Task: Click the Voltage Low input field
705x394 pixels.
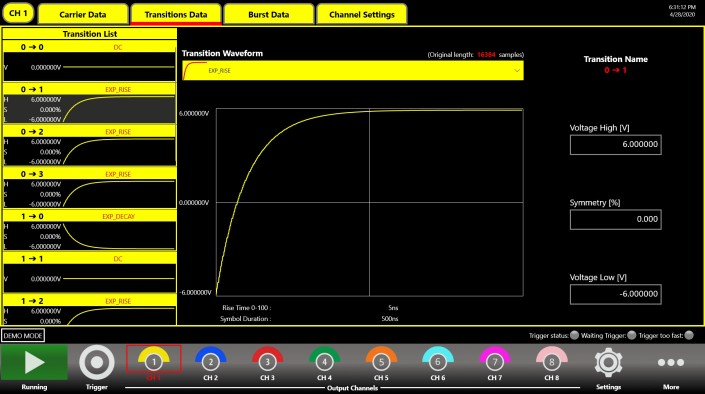Action: point(616,294)
